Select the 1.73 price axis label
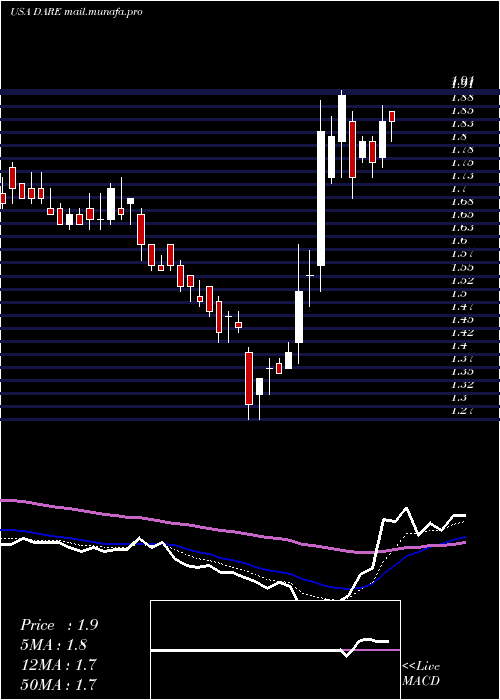The width and height of the screenshot is (500, 700). point(462,176)
